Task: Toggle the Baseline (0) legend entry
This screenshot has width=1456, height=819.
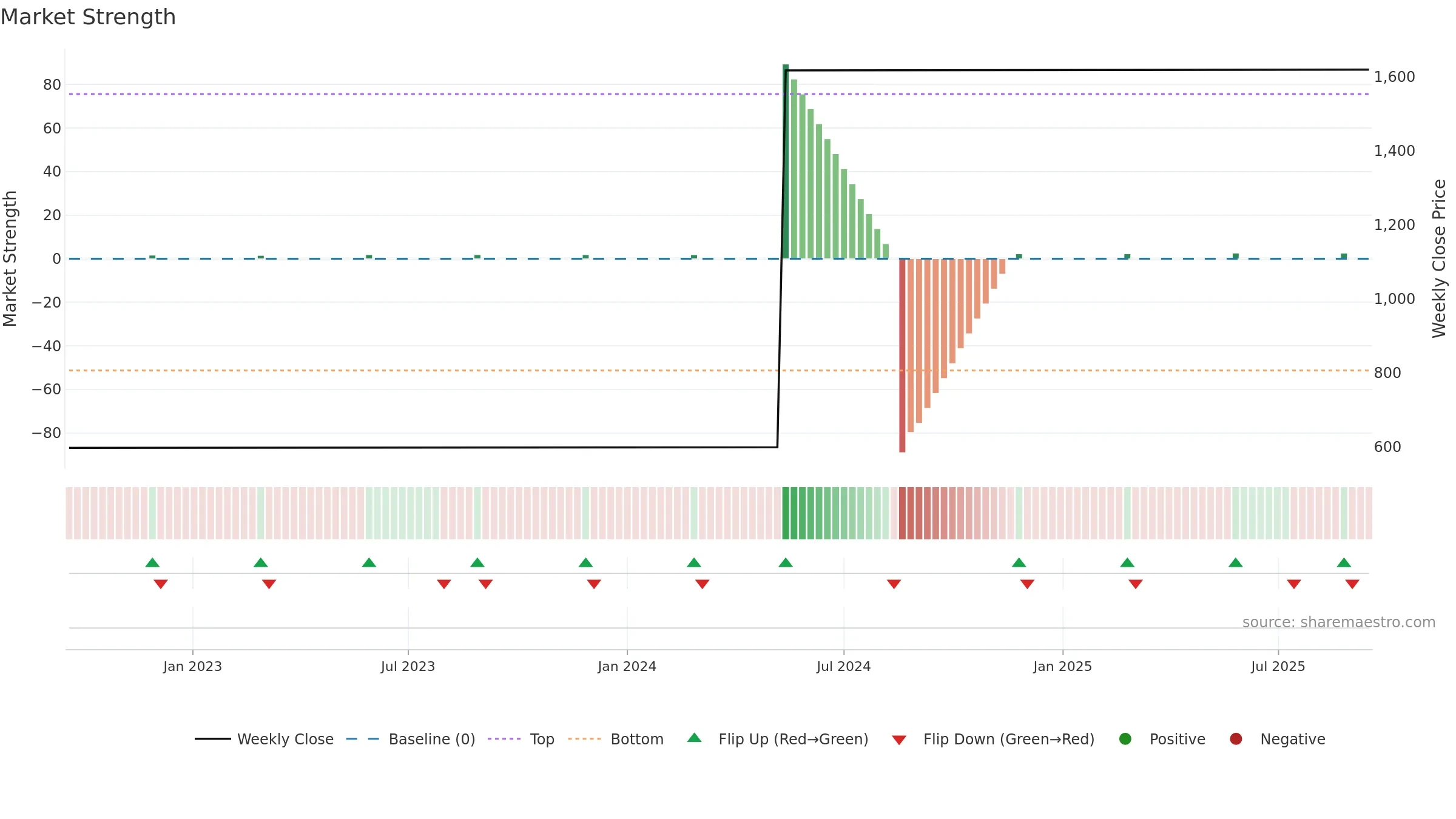Action: (x=411, y=739)
